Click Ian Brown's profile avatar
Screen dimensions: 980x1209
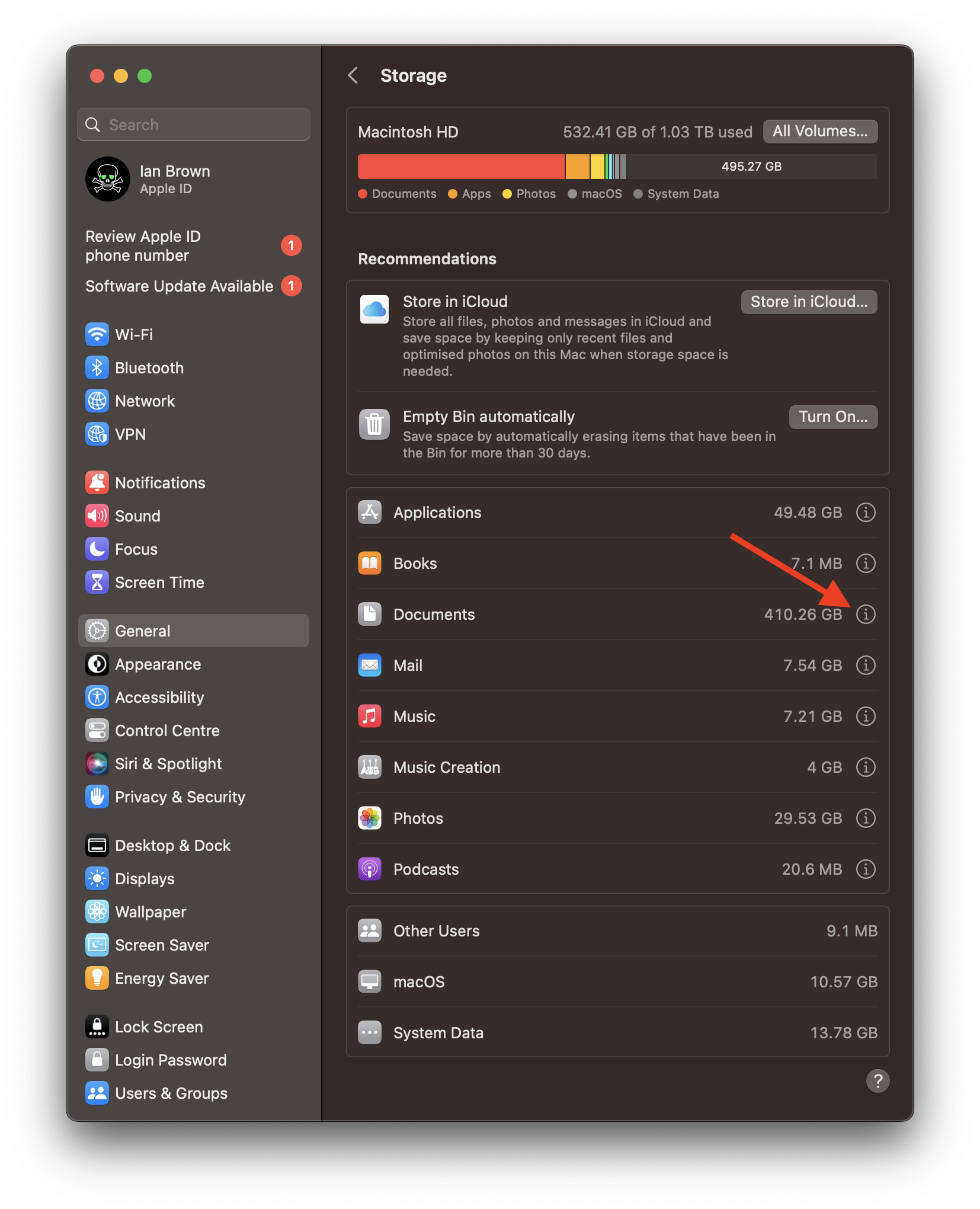pyautogui.click(x=108, y=180)
